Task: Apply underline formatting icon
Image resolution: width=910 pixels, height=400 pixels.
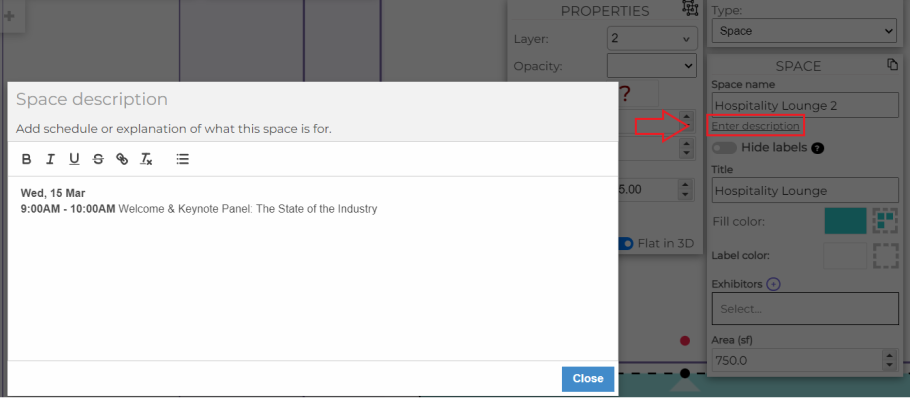Action: (x=74, y=159)
